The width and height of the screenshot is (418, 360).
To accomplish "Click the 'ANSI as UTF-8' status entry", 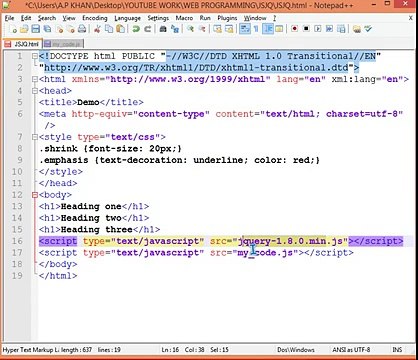I will tap(351, 350).
